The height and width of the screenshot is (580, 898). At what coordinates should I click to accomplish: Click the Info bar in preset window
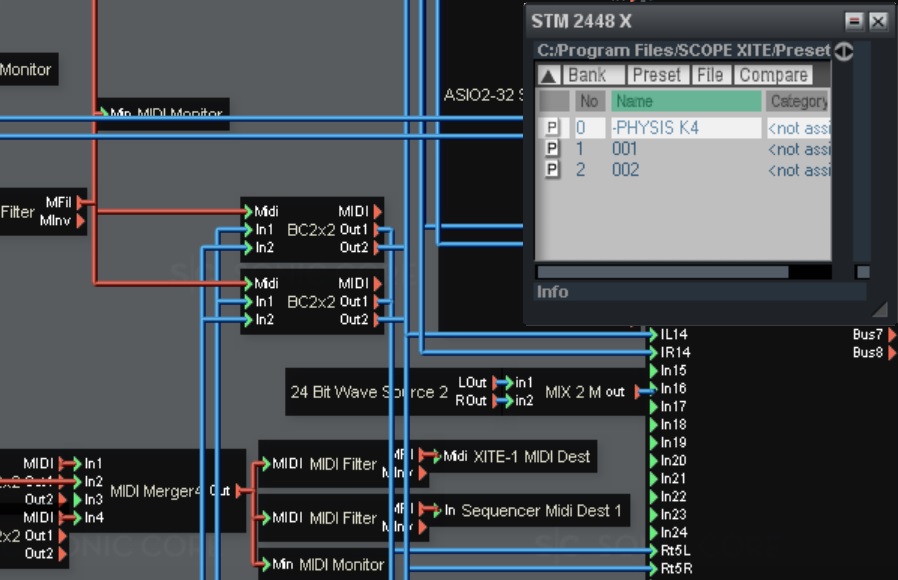[x=700, y=292]
